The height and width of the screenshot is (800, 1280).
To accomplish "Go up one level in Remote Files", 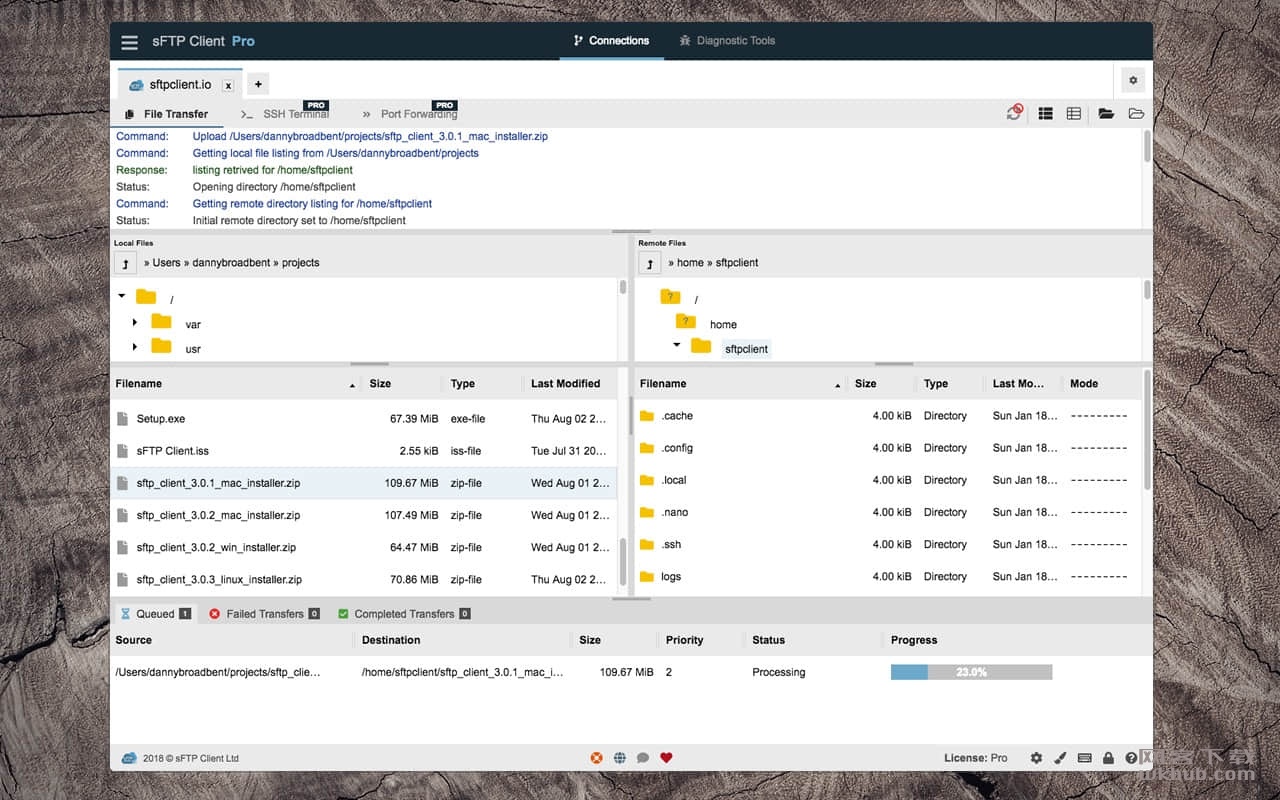I will (x=650, y=263).
